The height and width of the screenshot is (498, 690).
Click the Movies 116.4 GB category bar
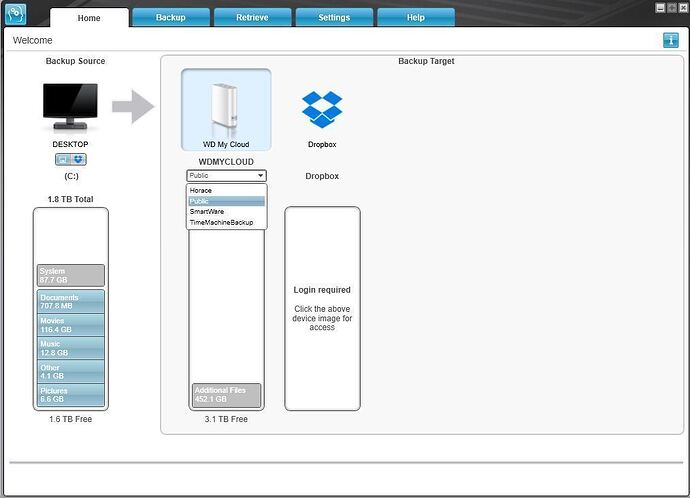tap(71, 325)
